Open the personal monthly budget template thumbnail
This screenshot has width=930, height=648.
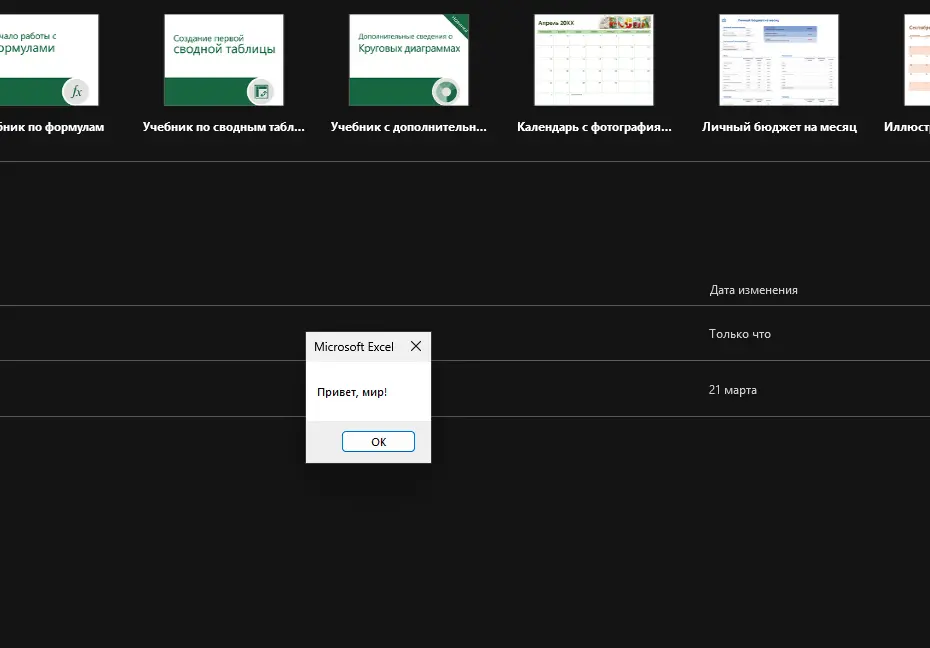778,60
